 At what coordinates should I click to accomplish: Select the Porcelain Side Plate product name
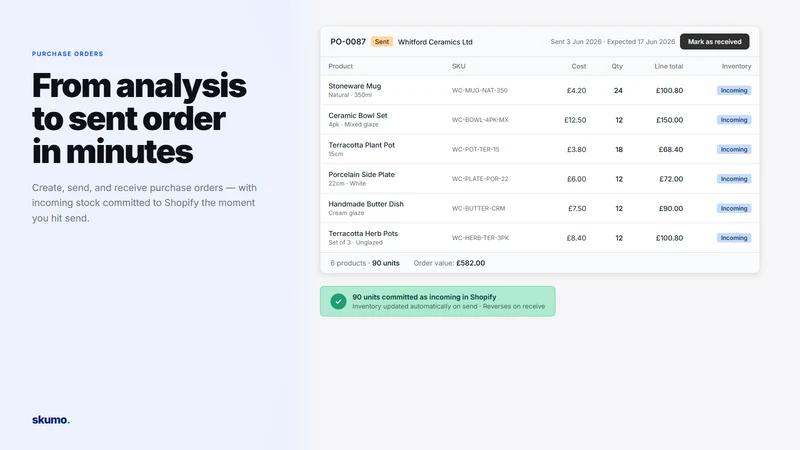pos(361,174)
